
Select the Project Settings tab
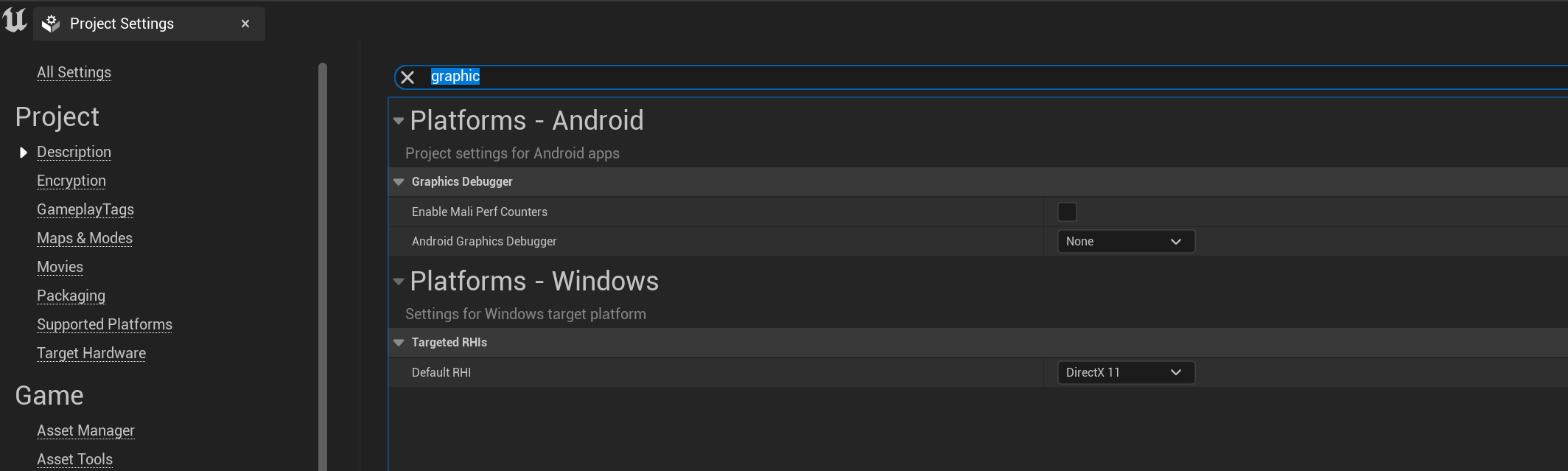[122, 24]
